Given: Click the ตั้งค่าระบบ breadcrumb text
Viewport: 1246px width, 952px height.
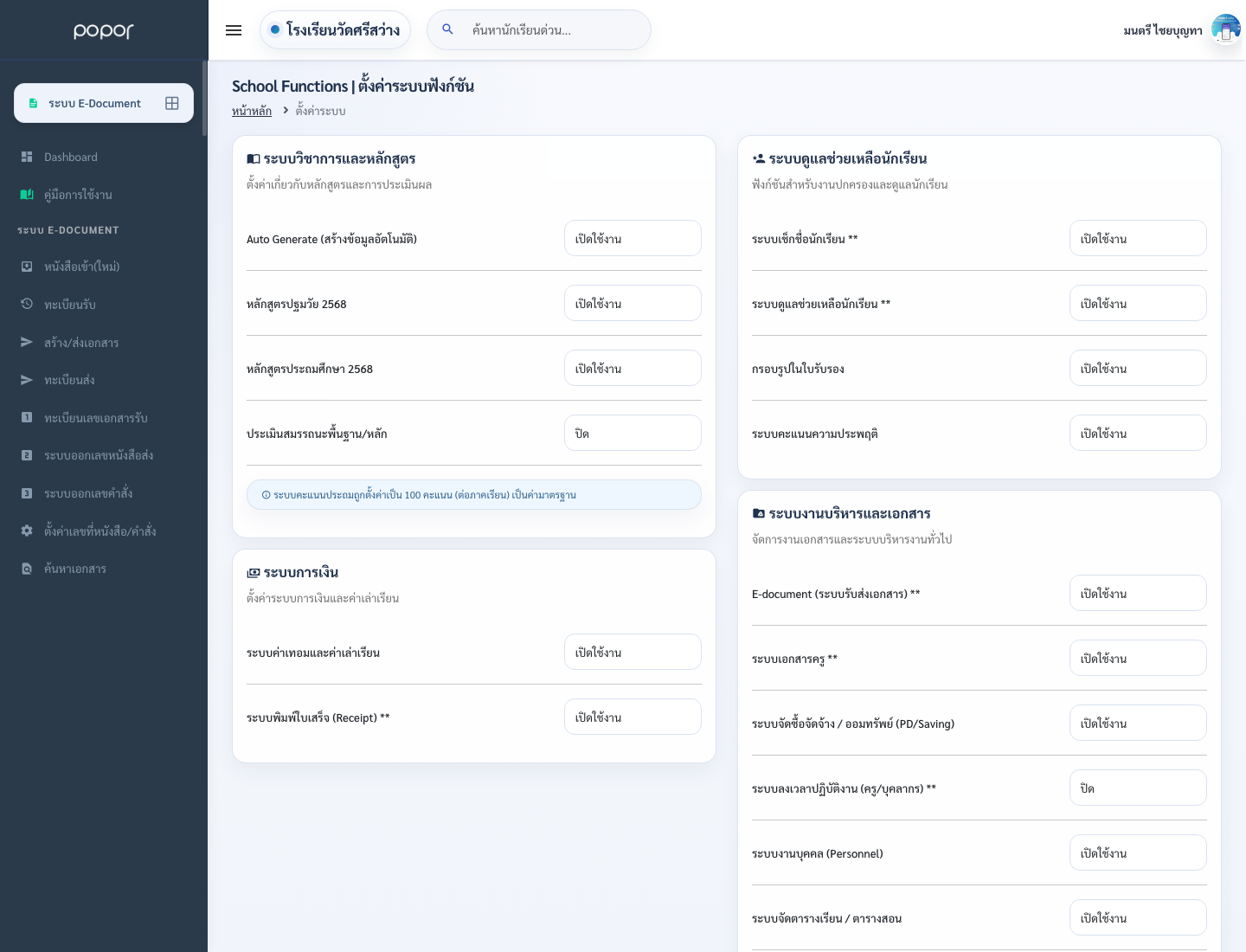Looking at the screenshot, I should 321,111.
